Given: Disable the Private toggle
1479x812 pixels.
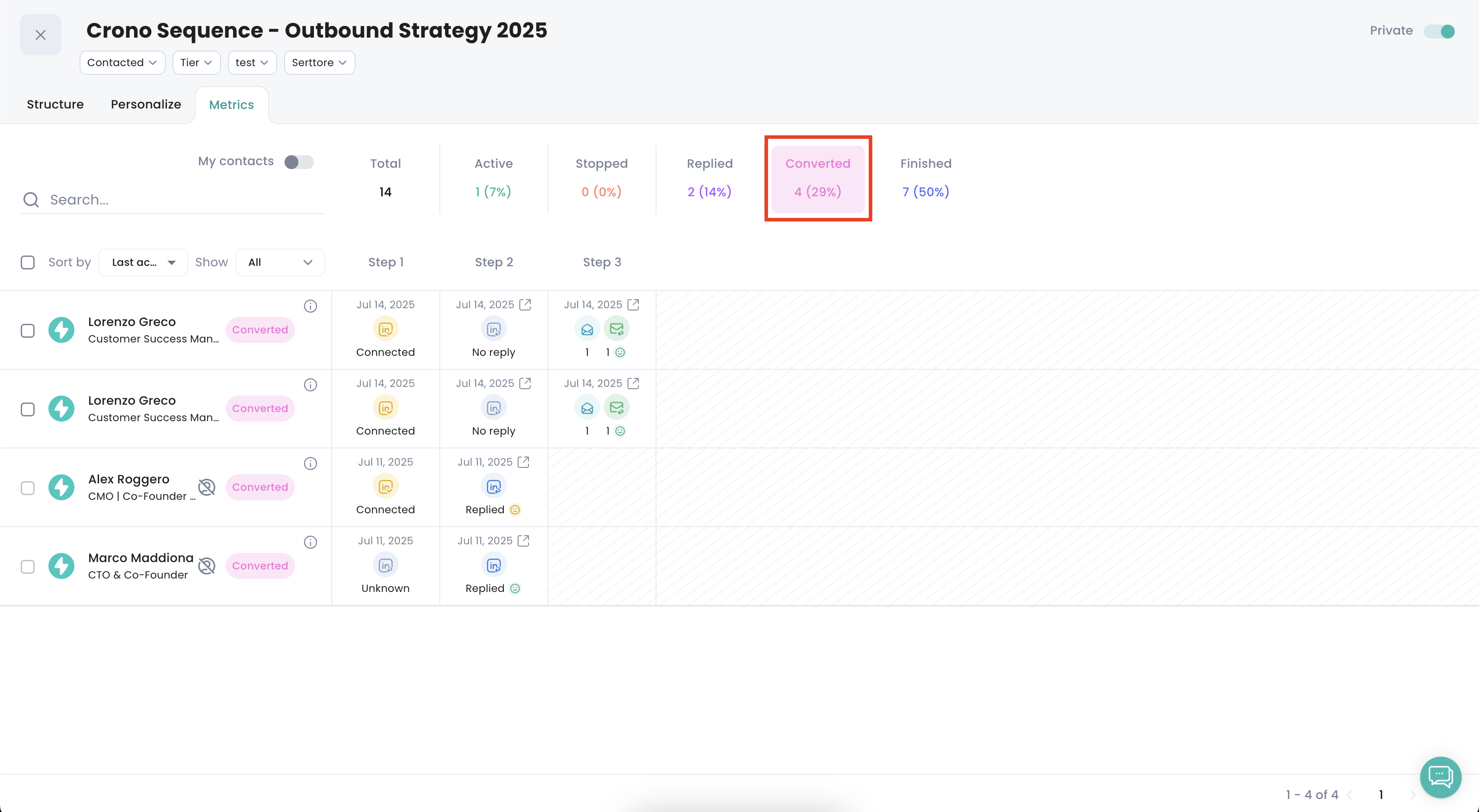Looking at the screenshot, I should 1439,31.
